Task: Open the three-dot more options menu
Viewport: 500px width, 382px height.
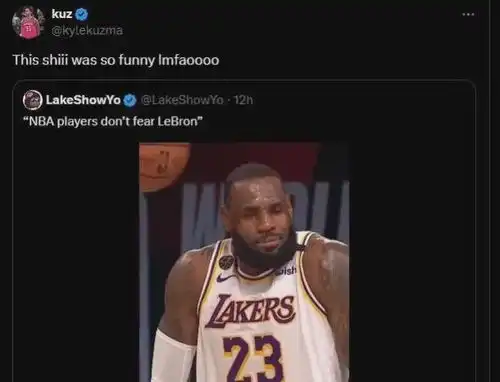Action: (468, 14)
